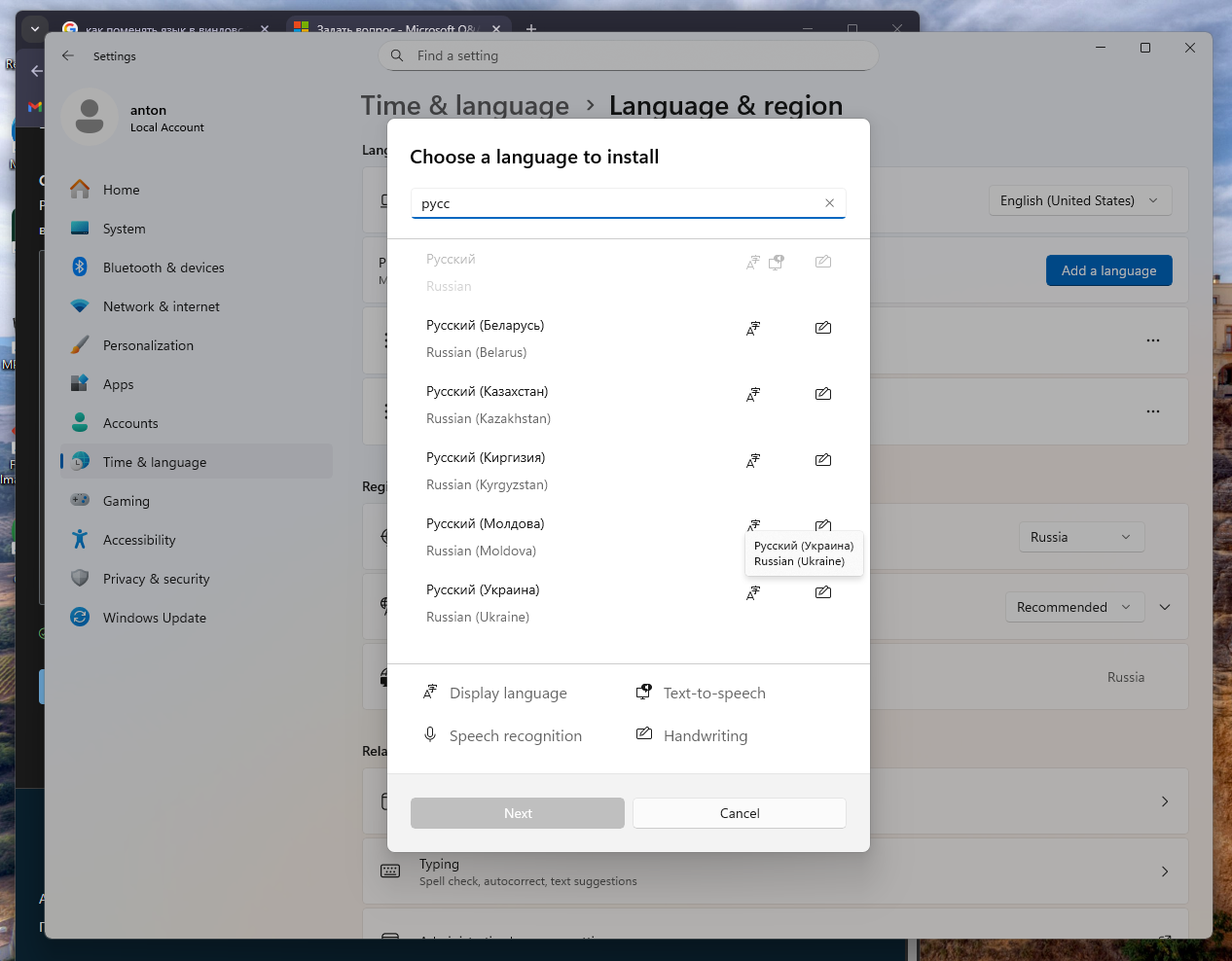The height and width of the screenshot is (961, 1232).
Task: Cancel the language install dialog
Action: click(x=740, y=813)
